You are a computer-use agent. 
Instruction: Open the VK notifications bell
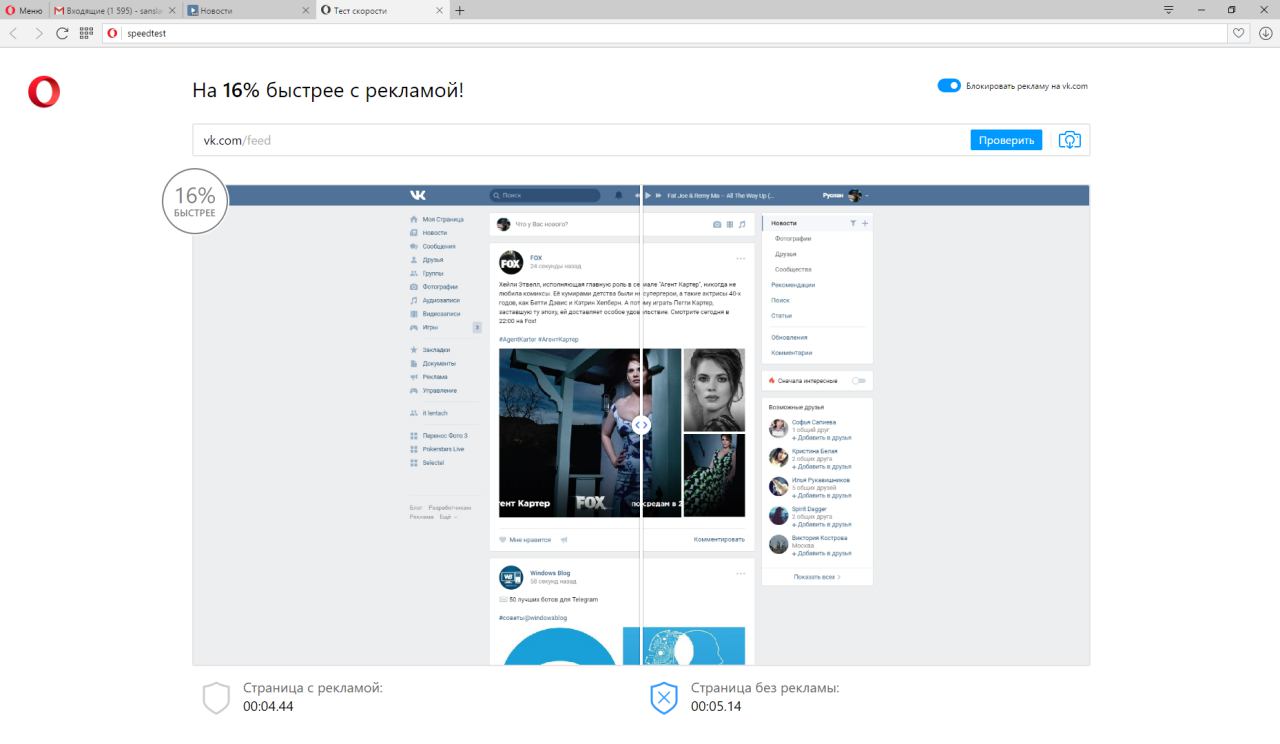pyautogui.click(x=618, y=195)
